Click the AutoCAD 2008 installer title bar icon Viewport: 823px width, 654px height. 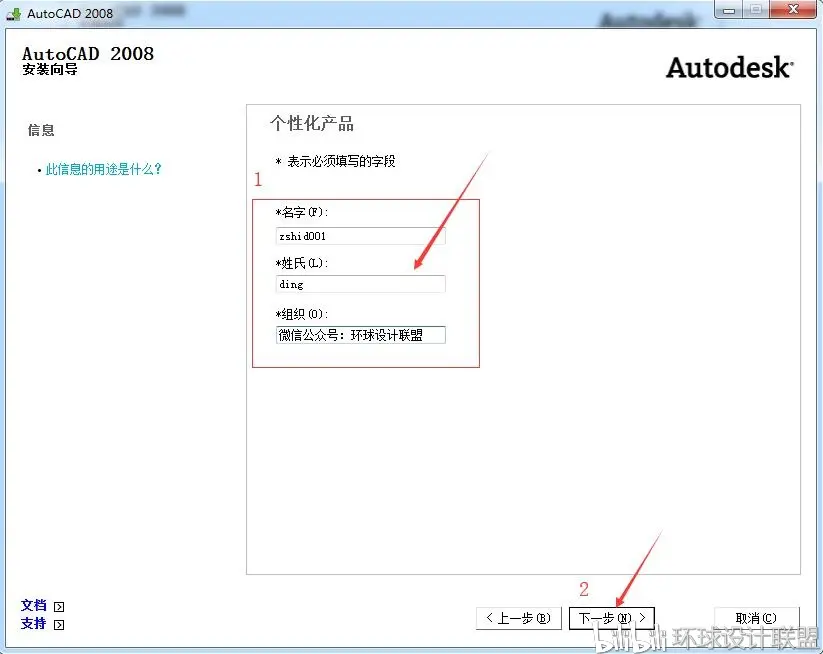14,14
